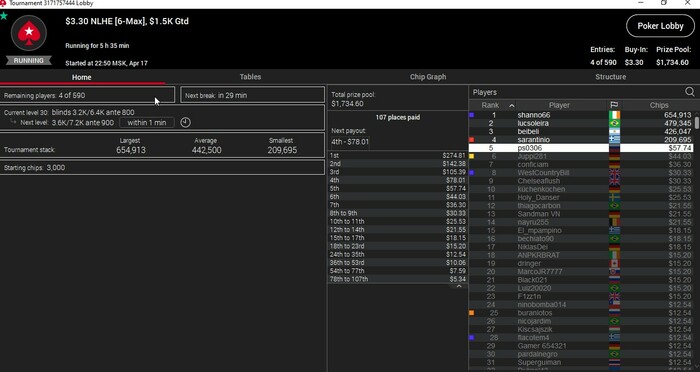
Task: Click the Brazil flag beside lucsoleira
Action: (x=615, y=123)
